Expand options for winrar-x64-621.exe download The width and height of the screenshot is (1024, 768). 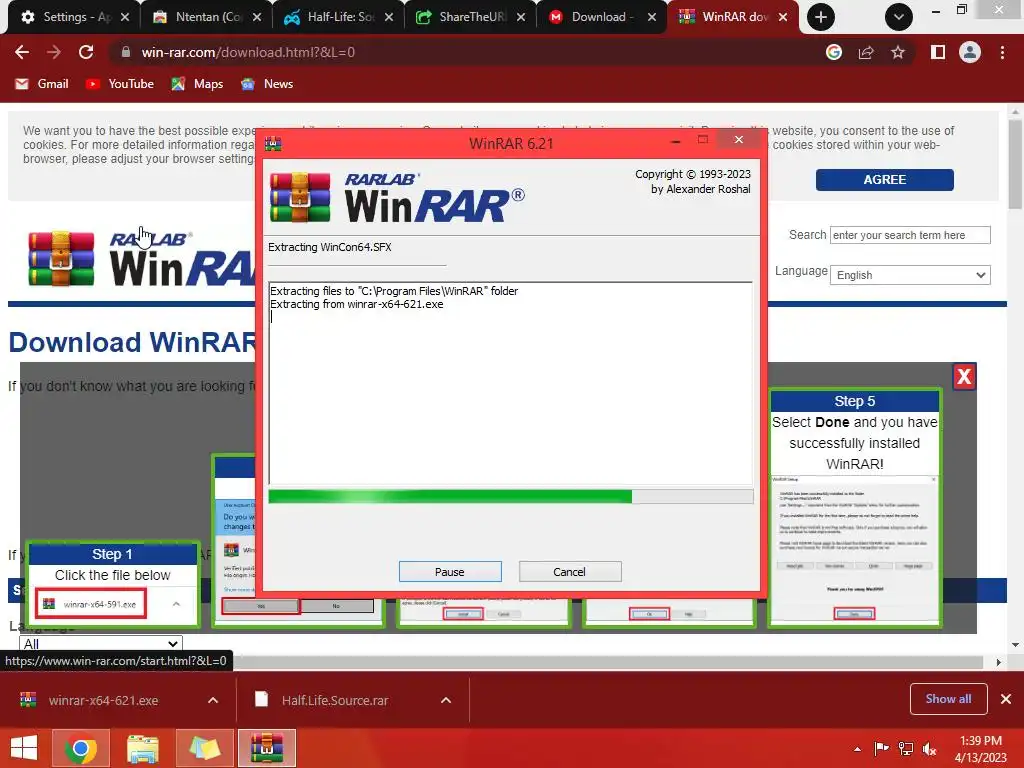213,700
